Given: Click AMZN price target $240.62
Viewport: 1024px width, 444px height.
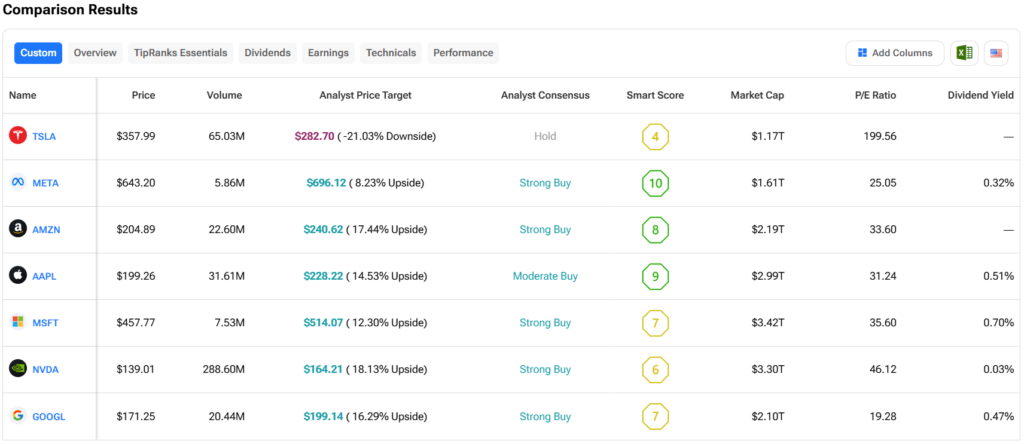Looking at the screenshot, I should pyautogui.click(x=323, y=230).
